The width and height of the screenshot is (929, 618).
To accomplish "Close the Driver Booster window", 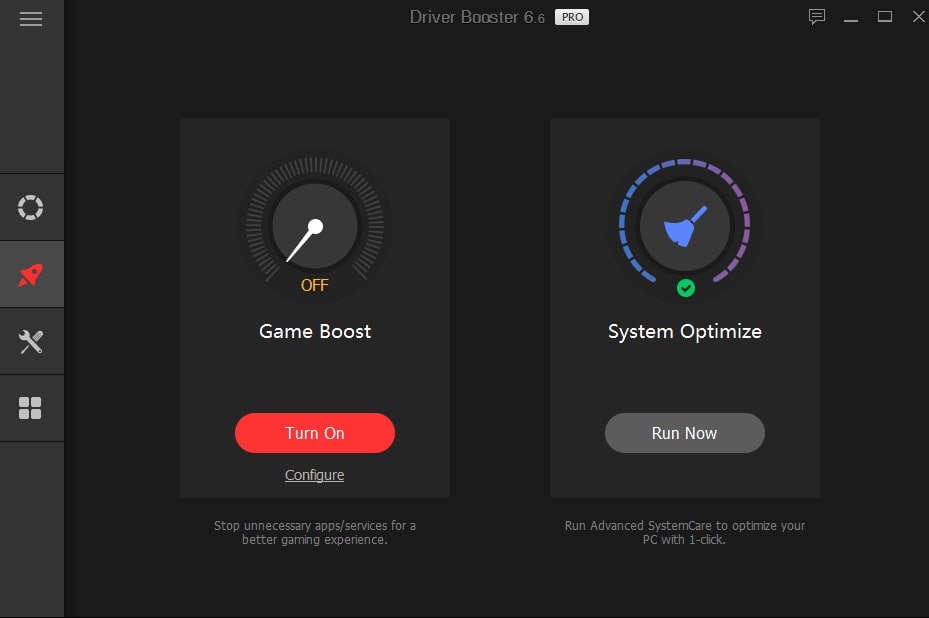I will [x=918, y=17].
